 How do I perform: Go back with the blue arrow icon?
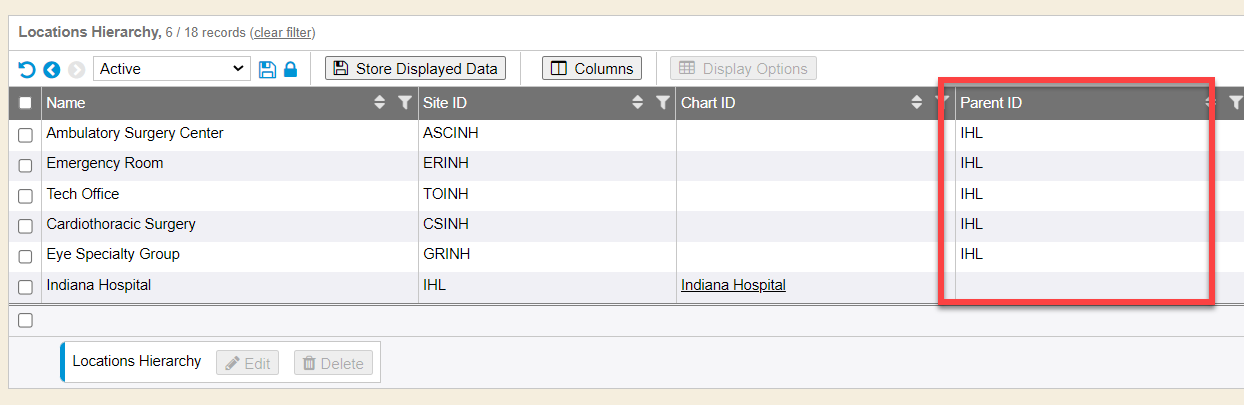[x=51, y=69]
